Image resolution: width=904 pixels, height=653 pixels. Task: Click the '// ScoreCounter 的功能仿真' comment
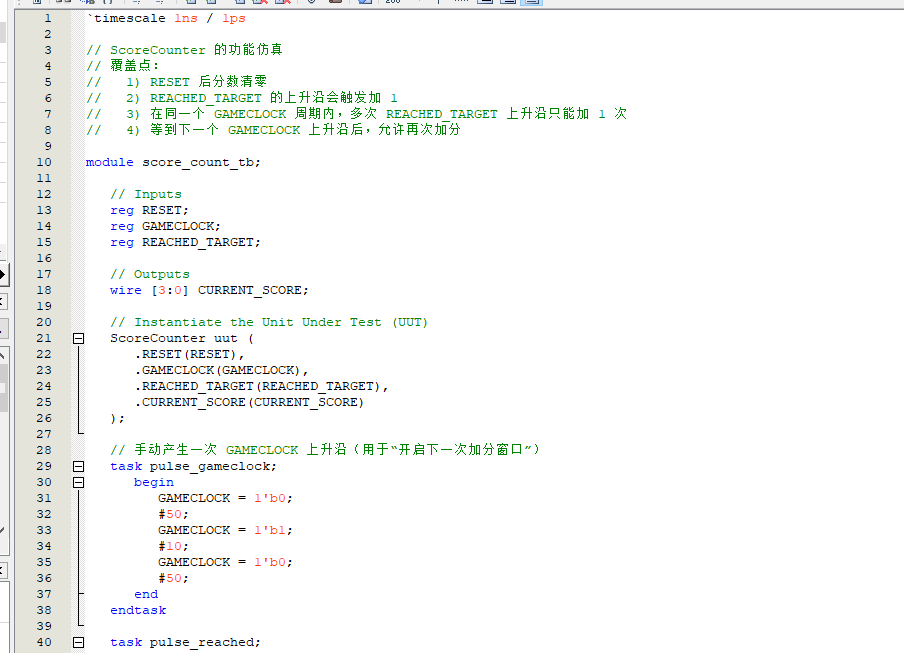(x=184, y=50)
